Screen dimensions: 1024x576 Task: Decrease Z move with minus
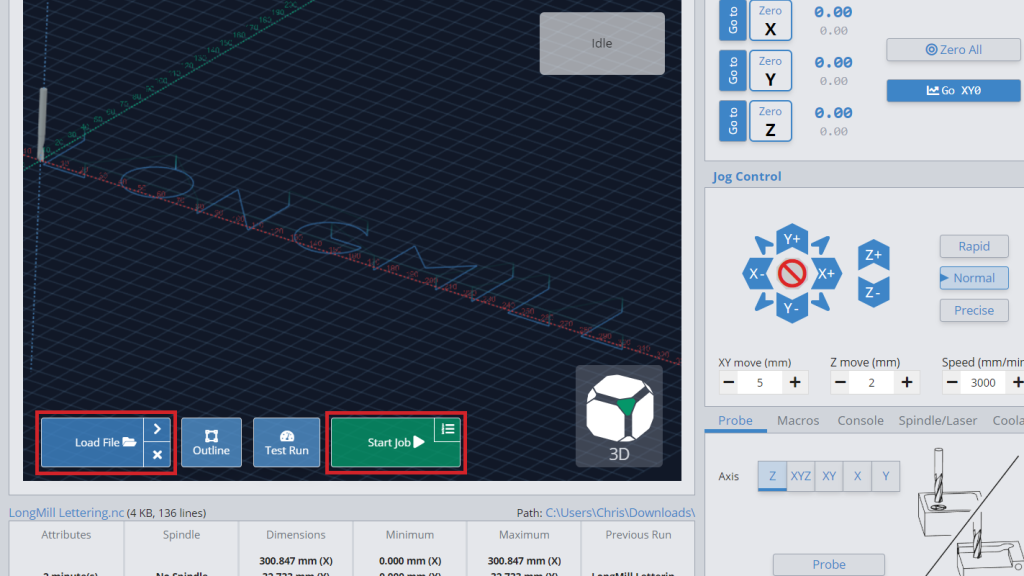coord(840,383)
